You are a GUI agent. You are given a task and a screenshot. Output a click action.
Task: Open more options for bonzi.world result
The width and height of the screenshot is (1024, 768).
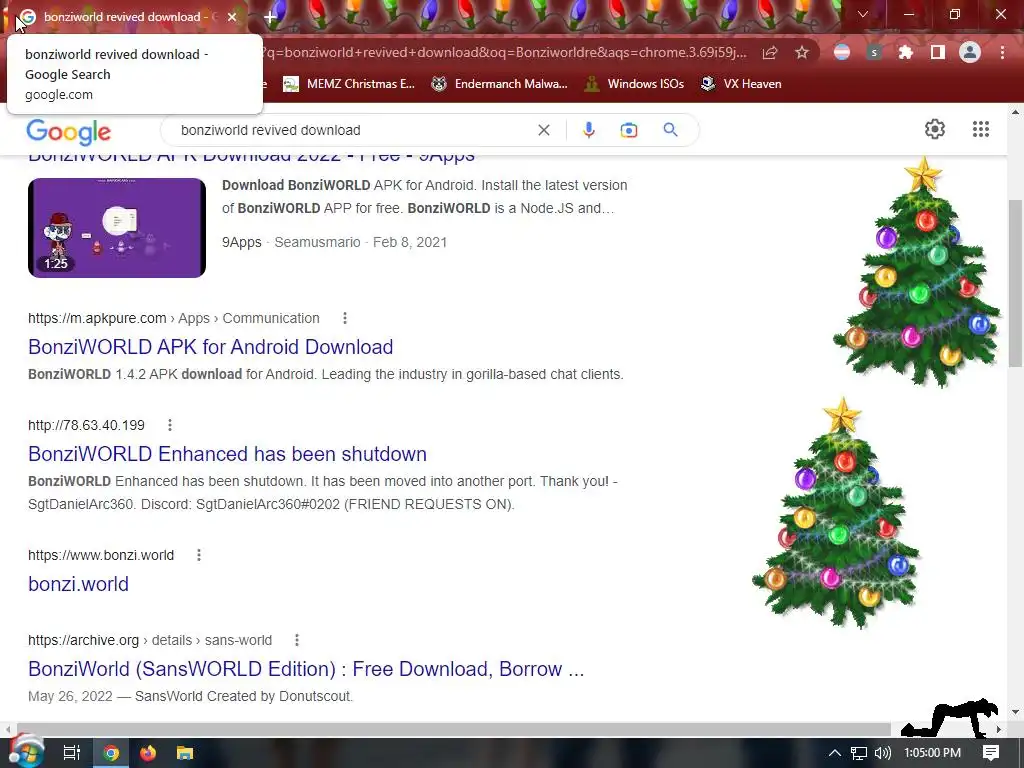(199, 555)
